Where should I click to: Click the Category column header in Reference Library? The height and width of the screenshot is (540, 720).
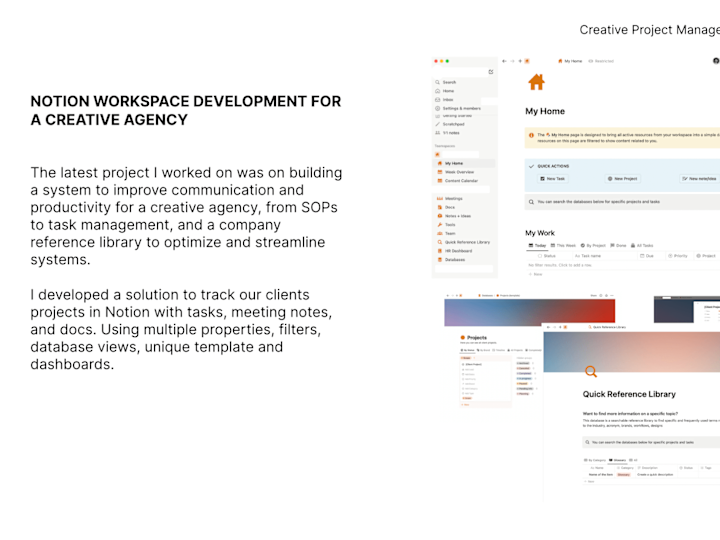[625, 468]
